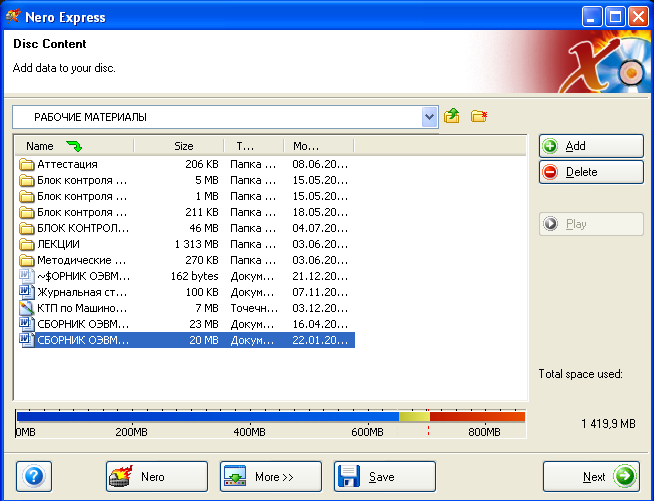This screenshot has height=501, width=654.
Task: Select the ЛЕКЦИИ folder icon
Action: click(27, 244)
